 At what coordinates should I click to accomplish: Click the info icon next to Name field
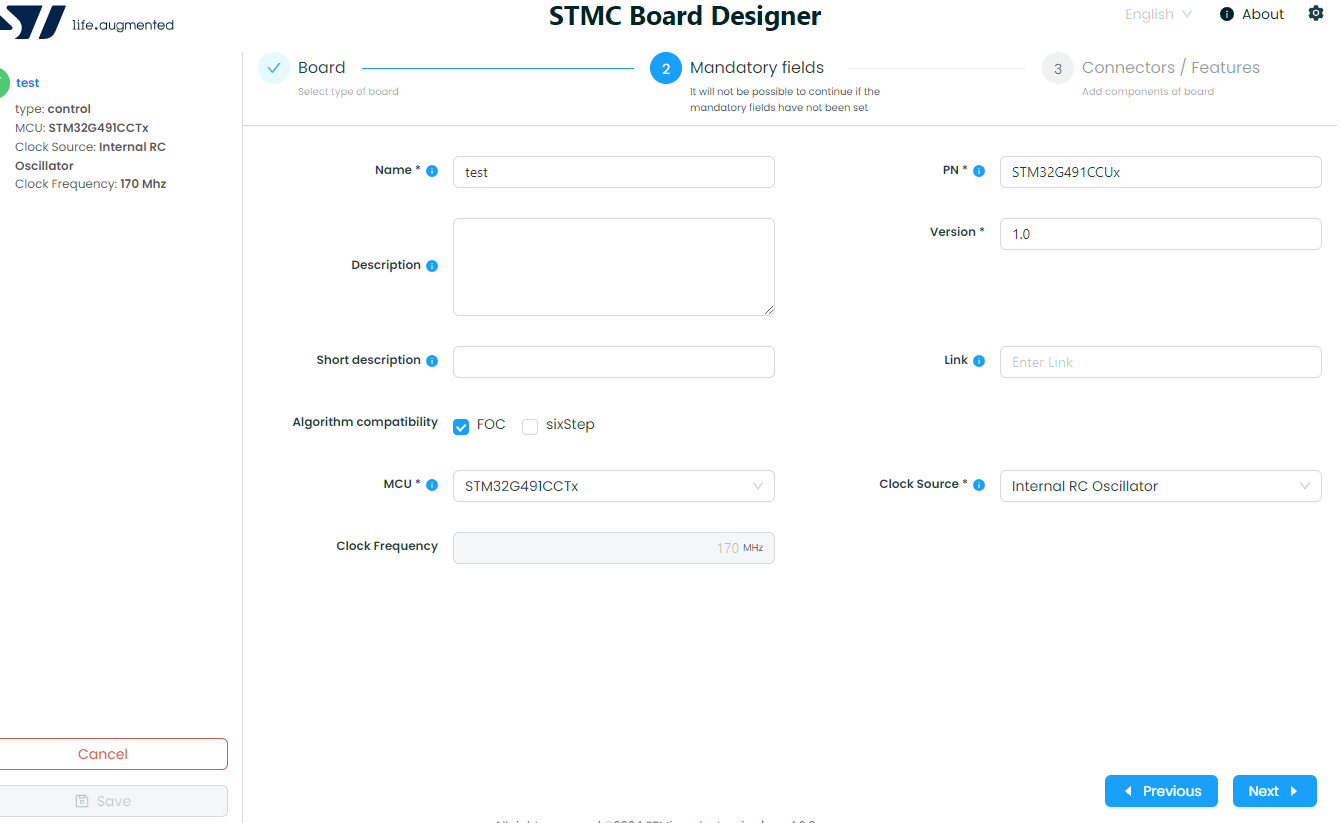click(x=432, y=170)
